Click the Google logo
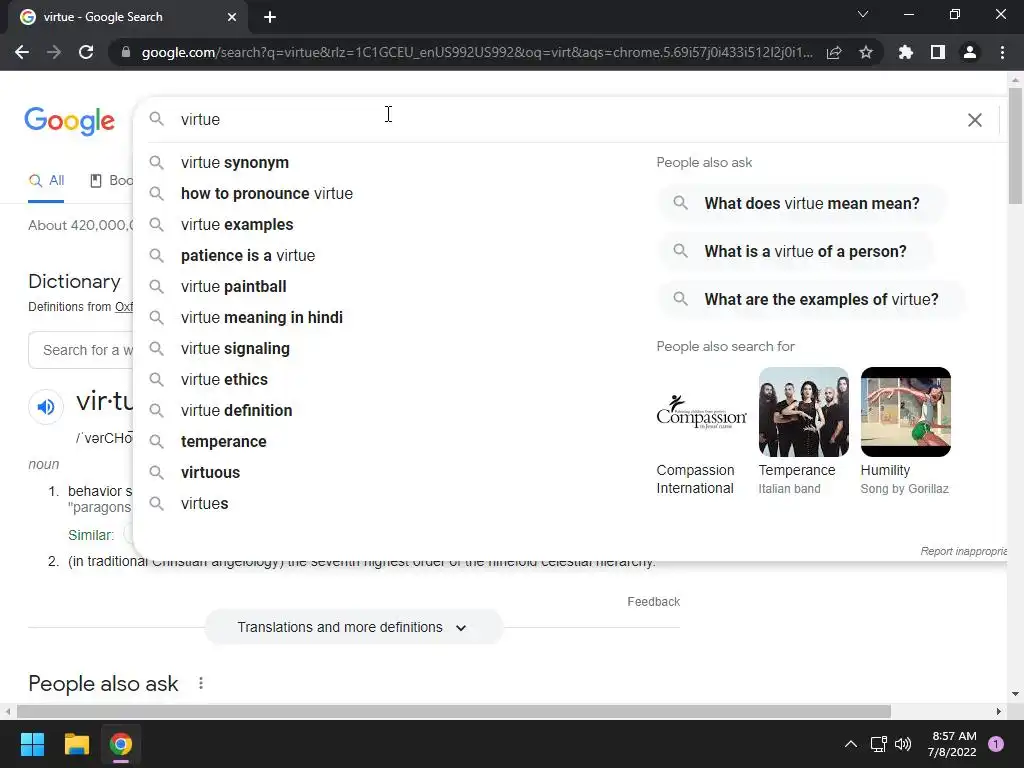This screenshot has height=768, width=1024. 69,121
